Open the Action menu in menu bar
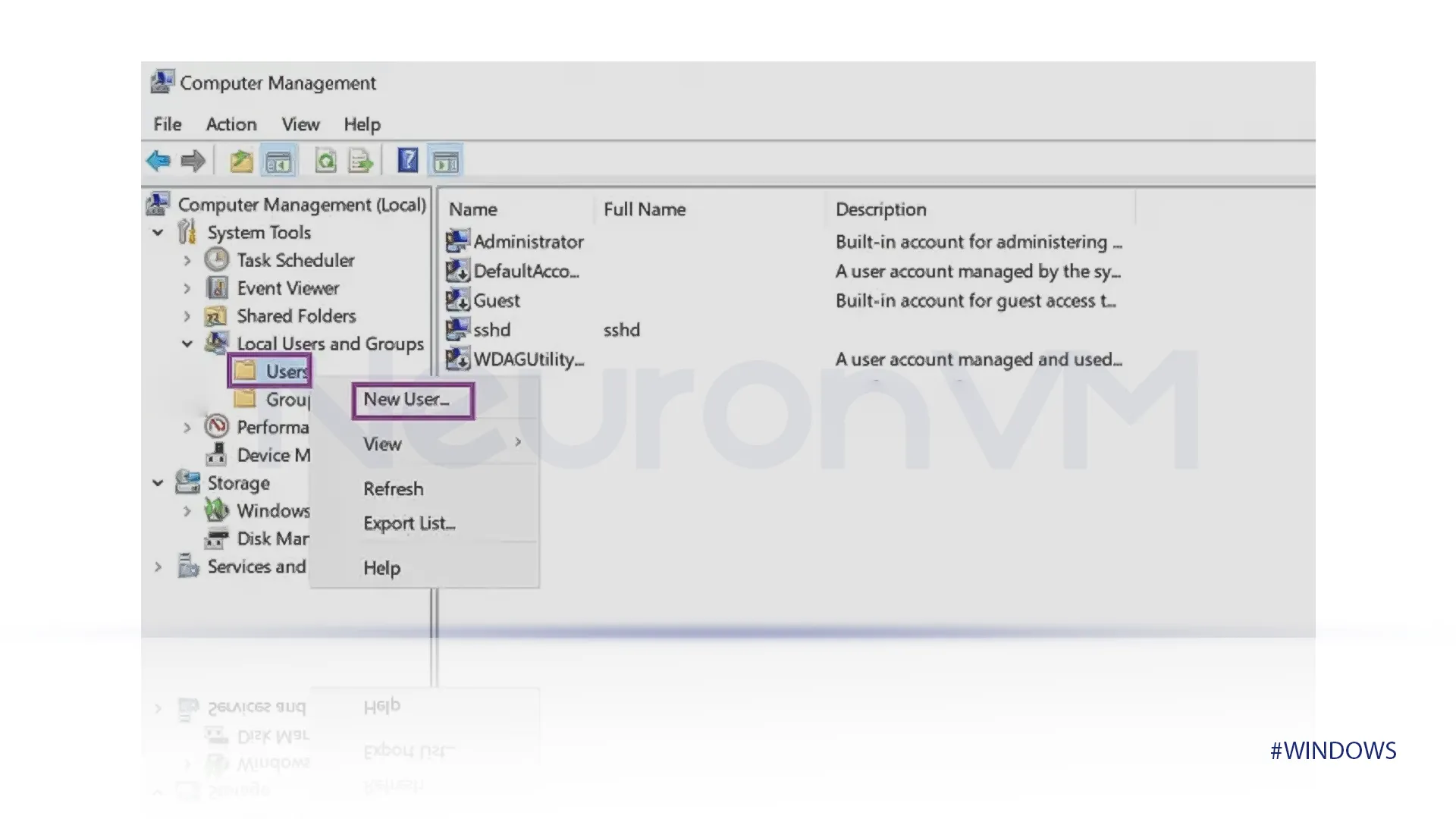The image size is (1456, 819). [231, 124]
